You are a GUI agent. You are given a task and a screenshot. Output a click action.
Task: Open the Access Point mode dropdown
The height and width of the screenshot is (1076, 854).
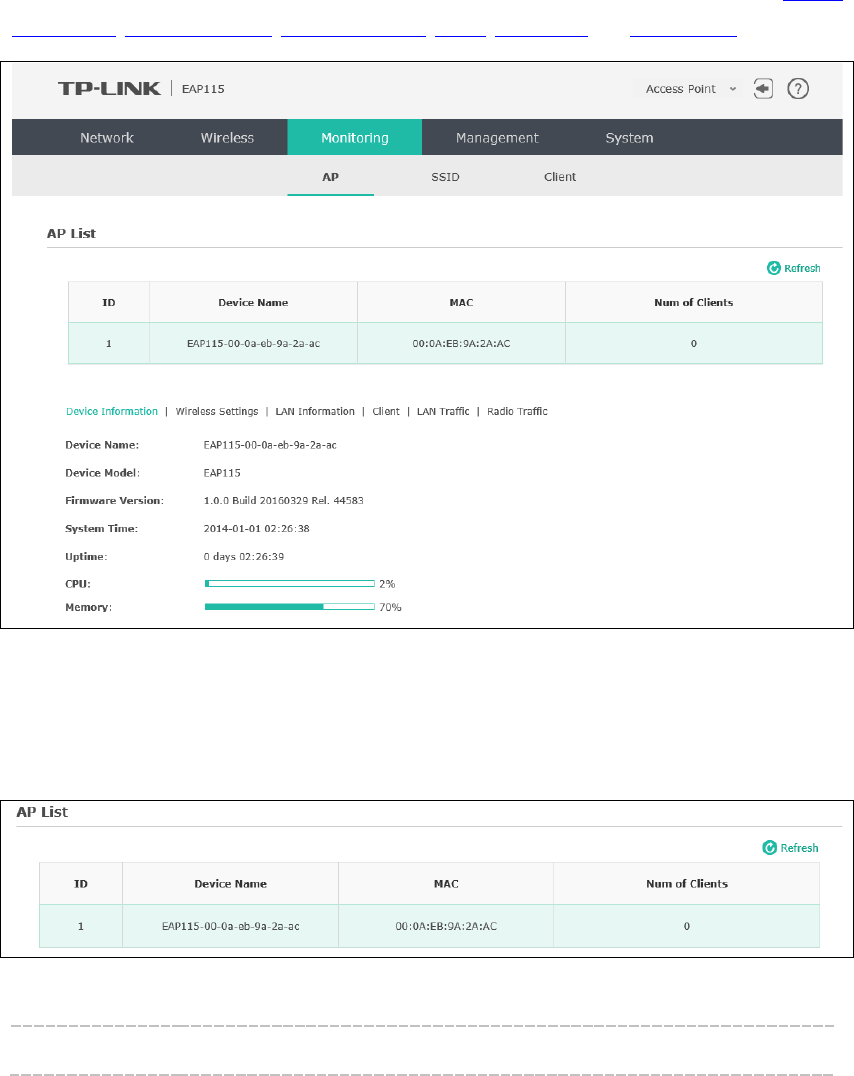pyautogui.click(x=691, y=89)
